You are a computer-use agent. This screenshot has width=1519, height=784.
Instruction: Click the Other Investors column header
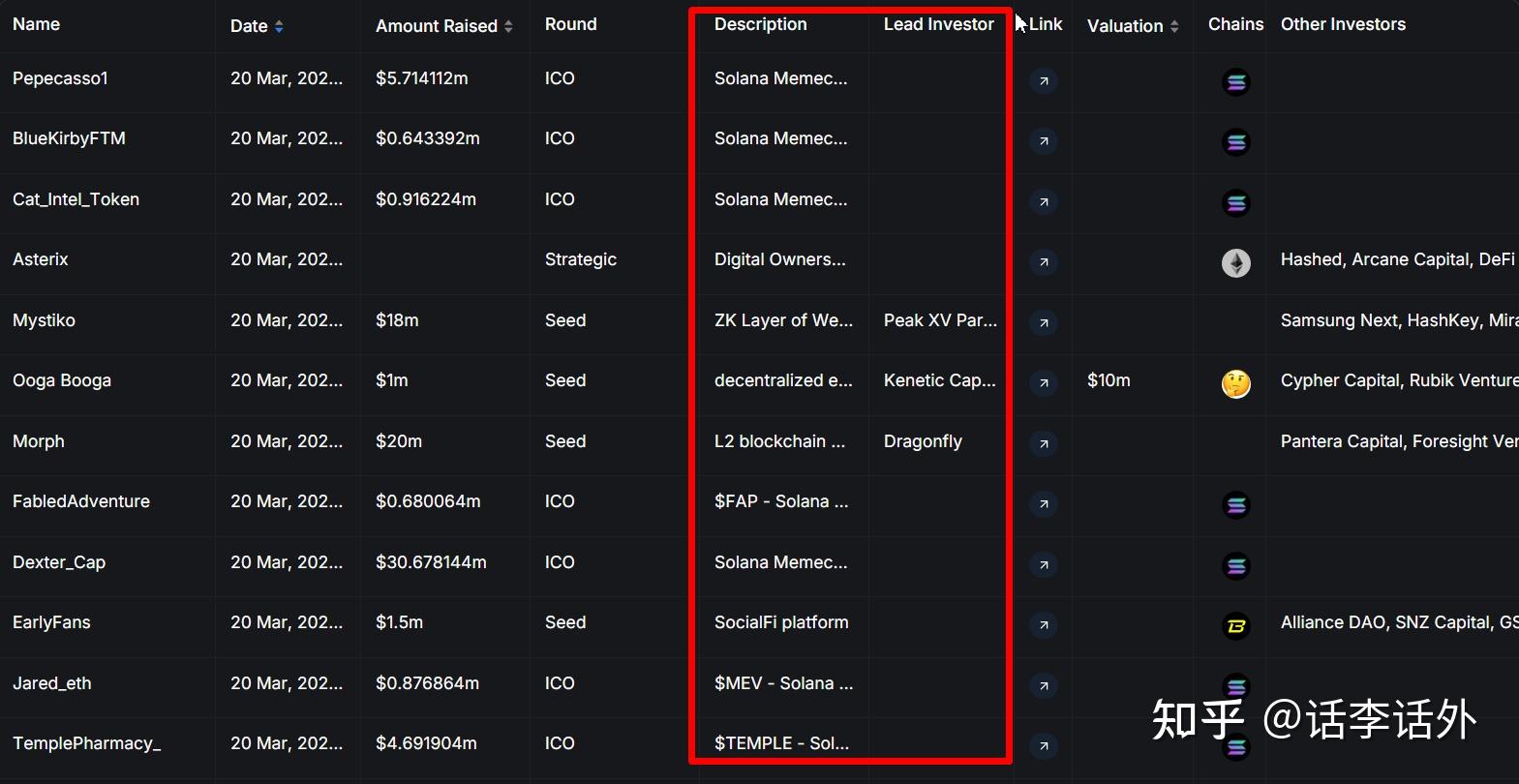point(1343,24)
